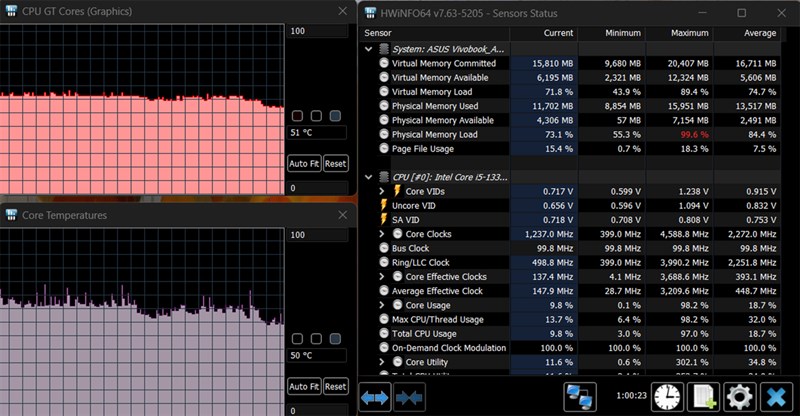Tick the first checkbox in CPU GT Cores graph

(x=297, y=116)
